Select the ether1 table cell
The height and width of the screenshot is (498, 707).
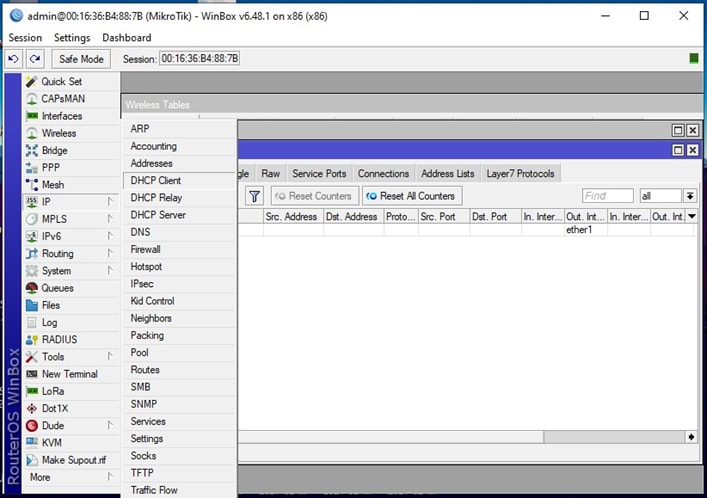(585, 230)
